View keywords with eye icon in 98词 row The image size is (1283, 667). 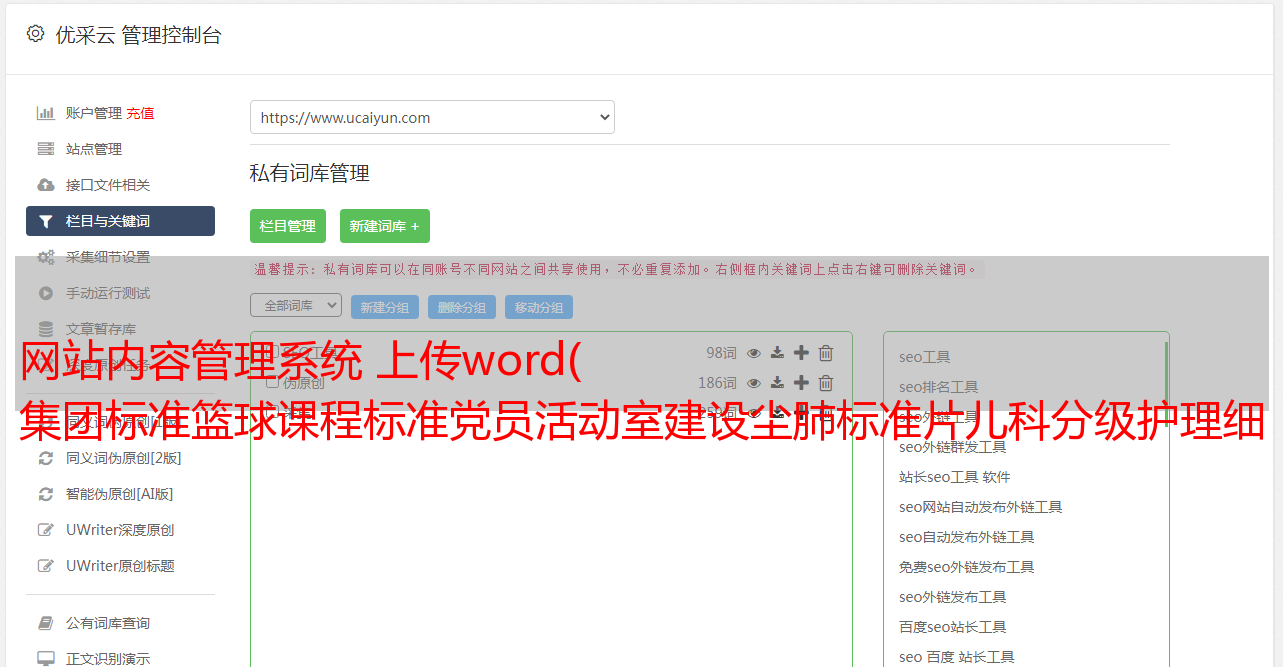point(754,353)
